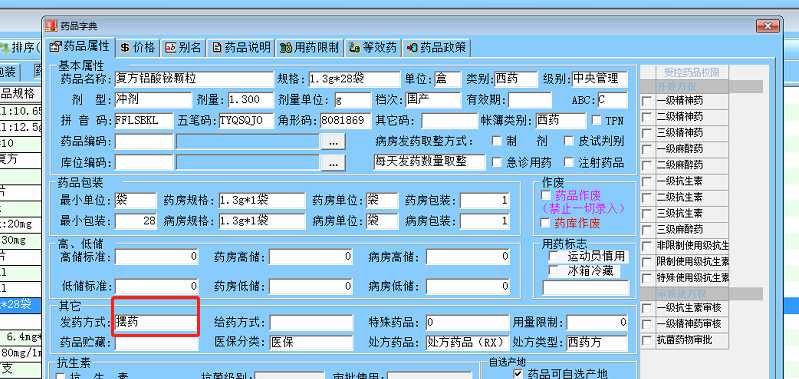This screenshot has height=379, width=799.
Task: Click the 最小包装 field showing 28
Action: pyautogui.click(x=136, y=221)
